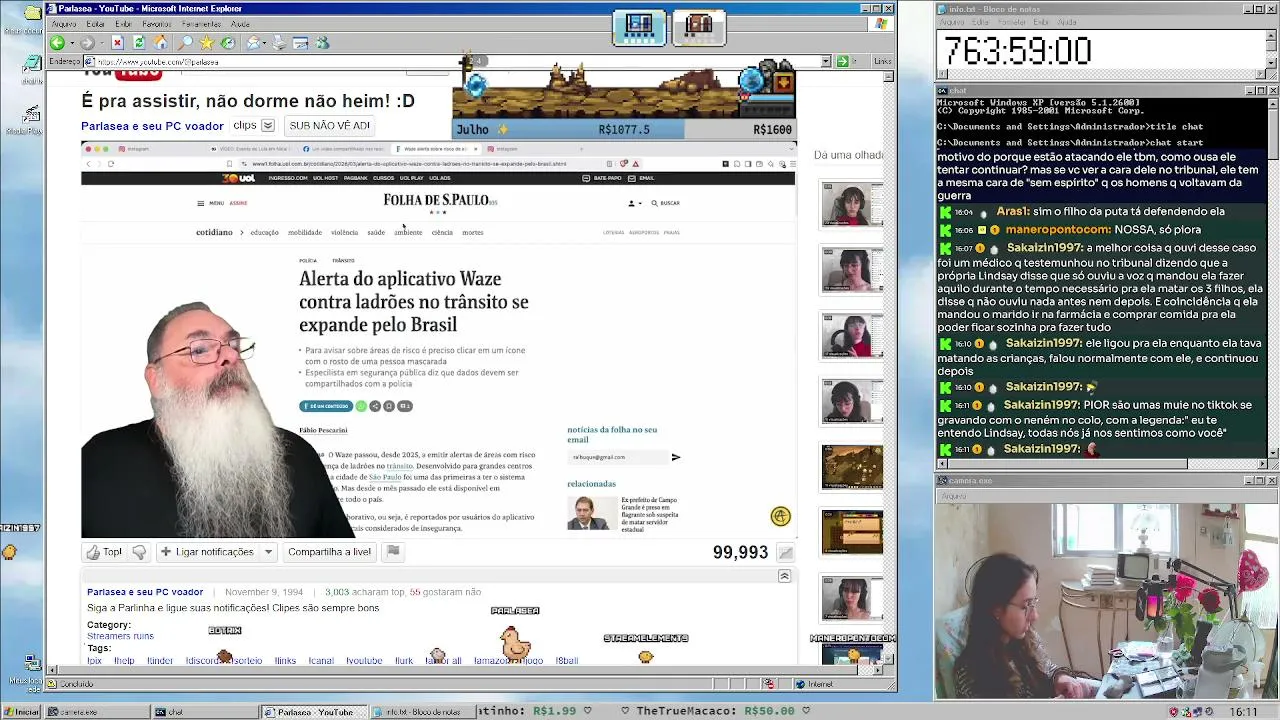
Task: Open the third sidebar thumbnail with red shirt
Action: click(852, 336)
